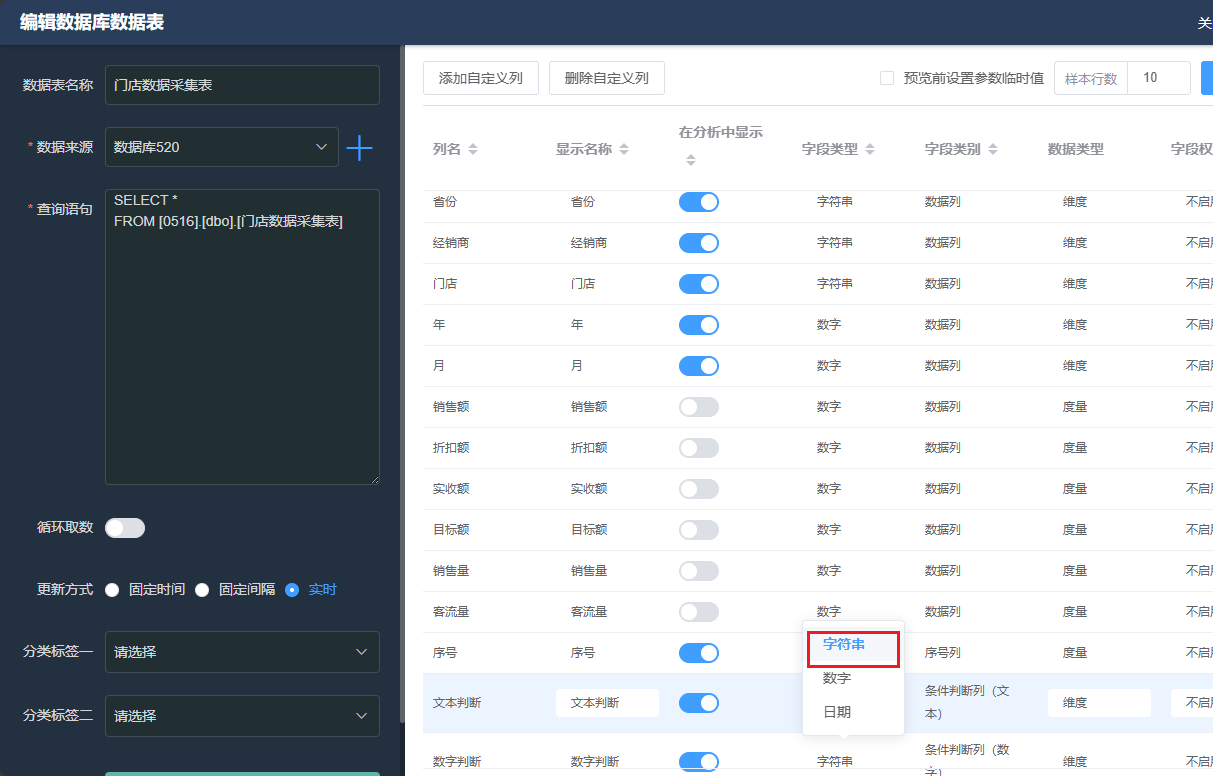Enable analysis display for 销售额 row

pyautogui.click(x=699, y=407)
